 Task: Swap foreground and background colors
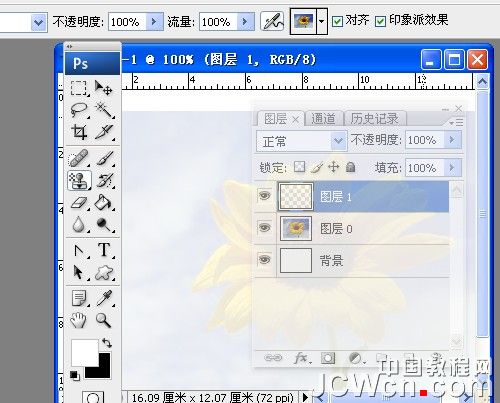point(107,343)
